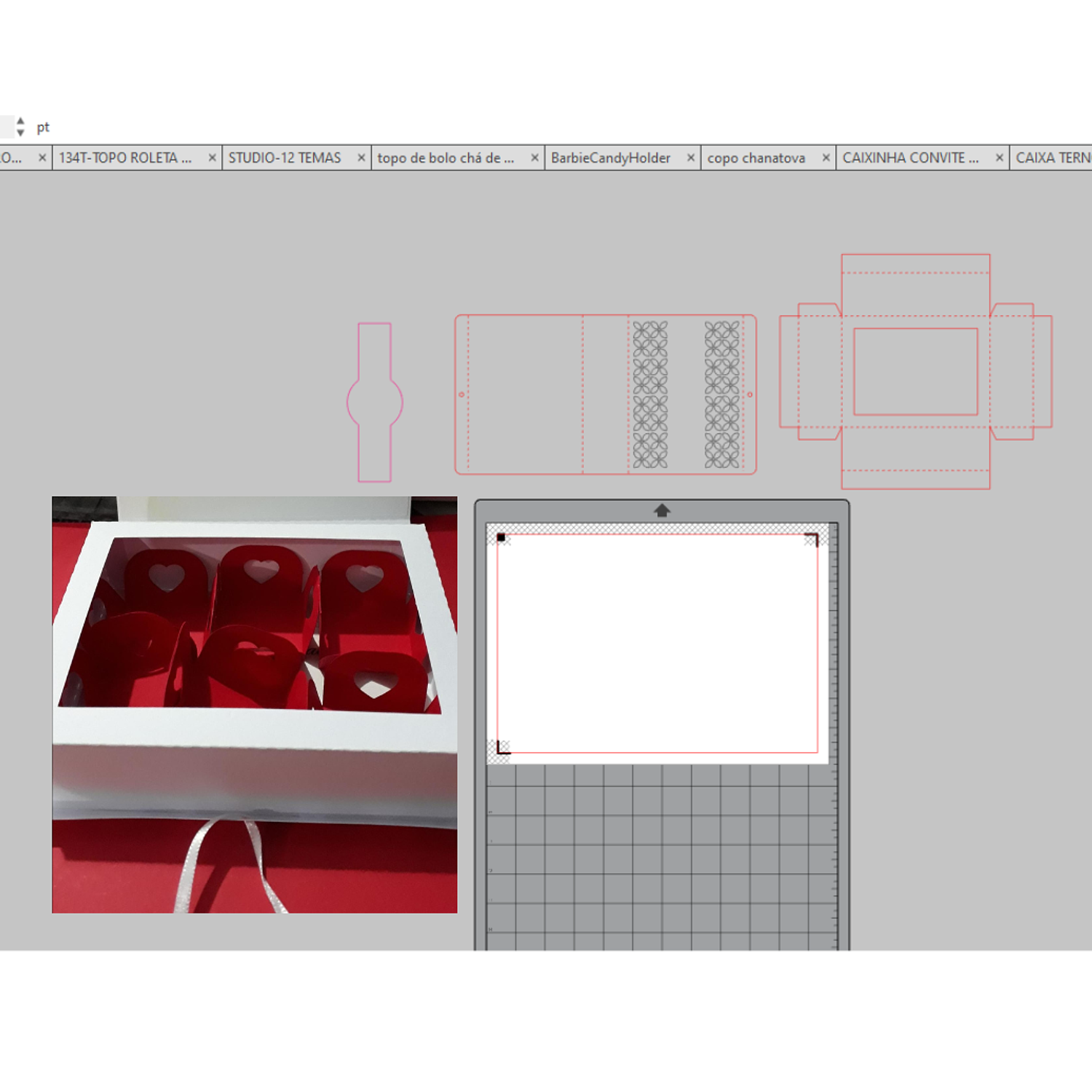Close the BarbieCandyHolder tab
Screen dimensions: 1092x1092
[691, 158]
